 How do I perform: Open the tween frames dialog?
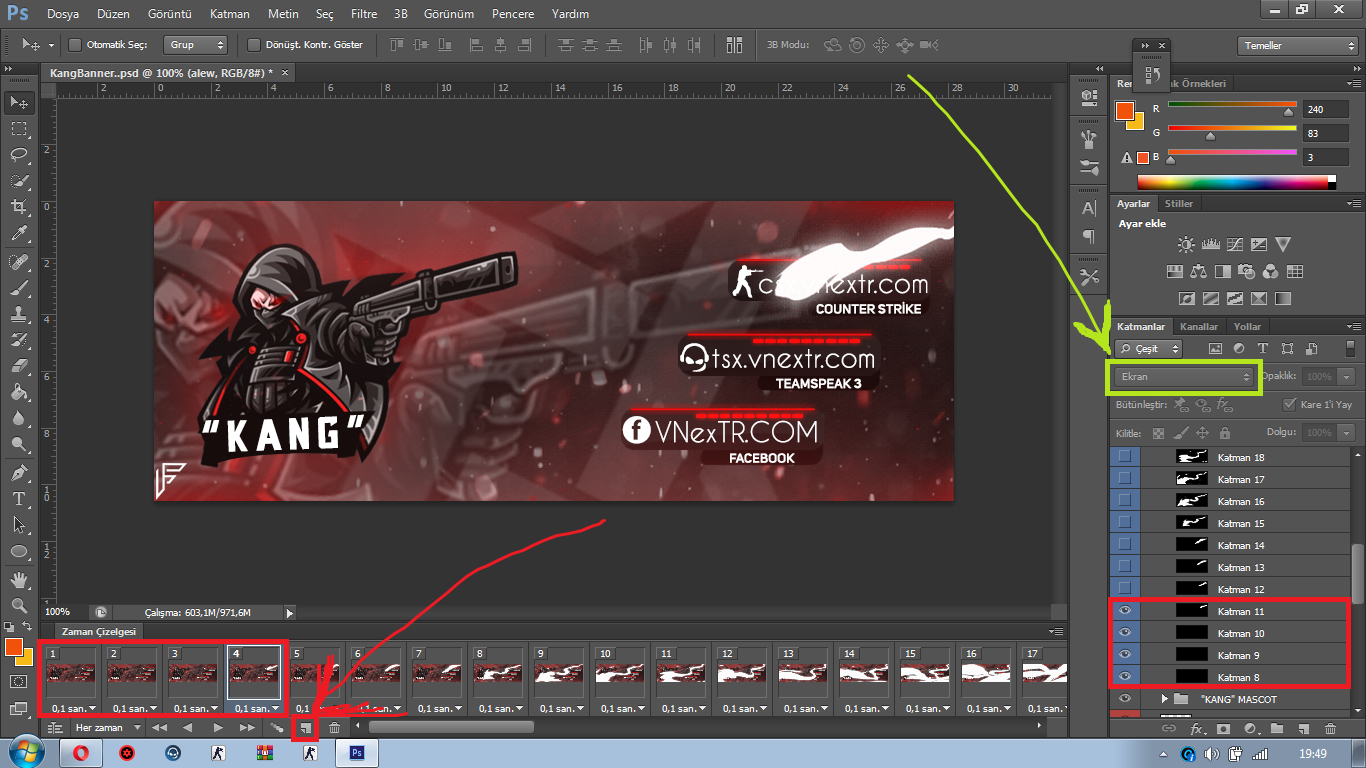(277, 728)
